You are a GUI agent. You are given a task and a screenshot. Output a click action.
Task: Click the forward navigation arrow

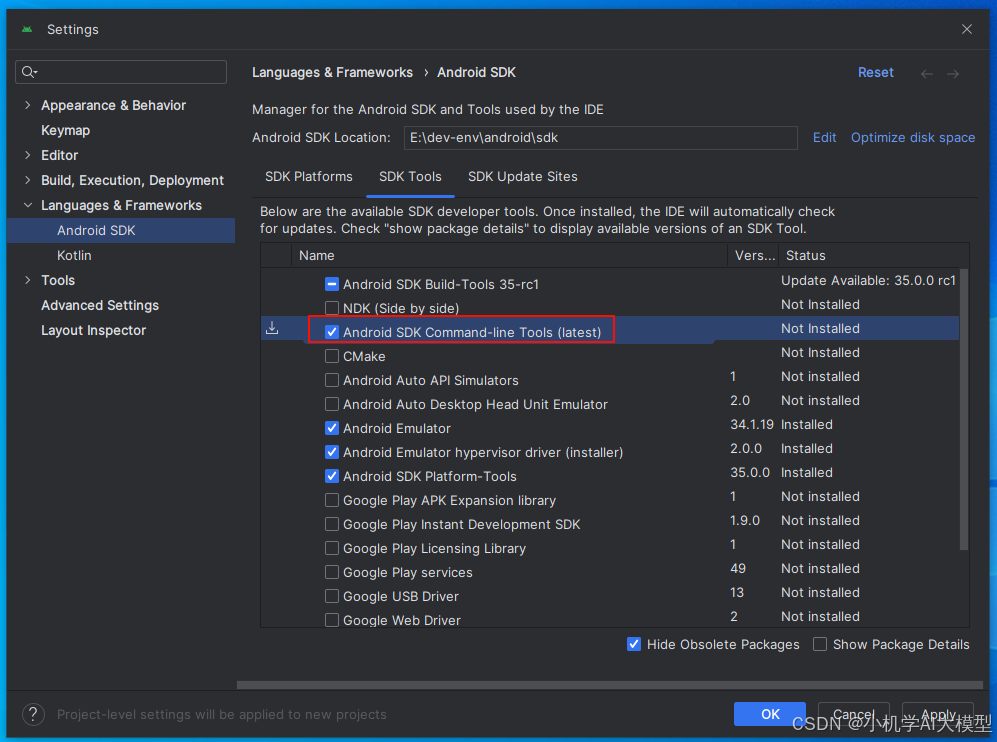point(952,74)
